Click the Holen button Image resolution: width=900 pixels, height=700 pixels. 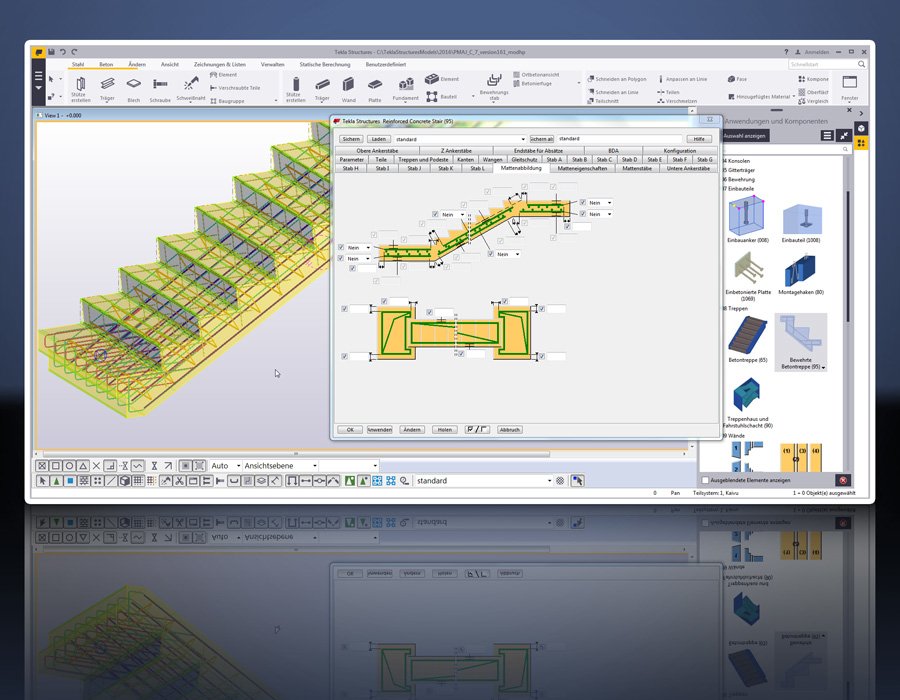click(x=445, y=430)
